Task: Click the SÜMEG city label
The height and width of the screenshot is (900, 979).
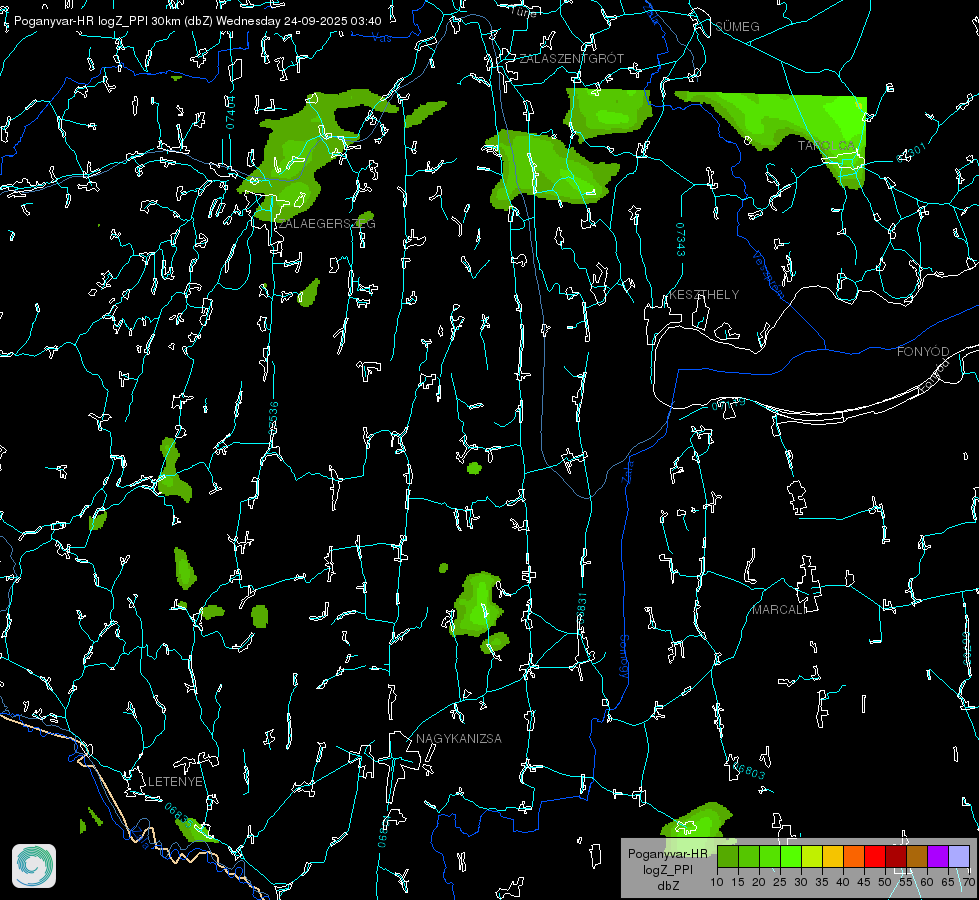Action: [x=737, y=27]
